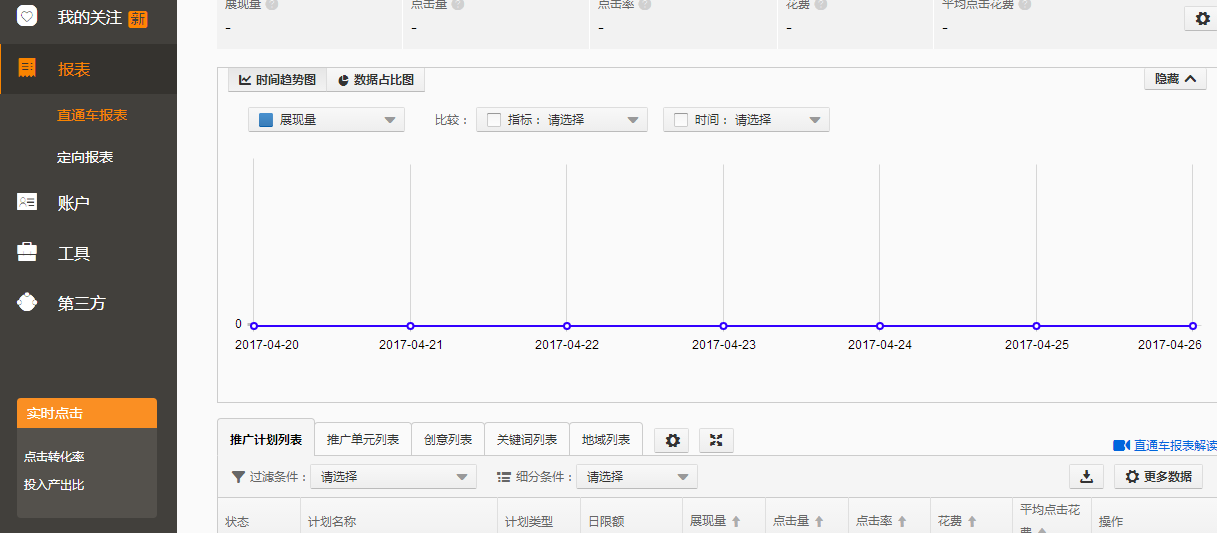Click help icon next to 展现量 summary

click(x=272, y=4)
